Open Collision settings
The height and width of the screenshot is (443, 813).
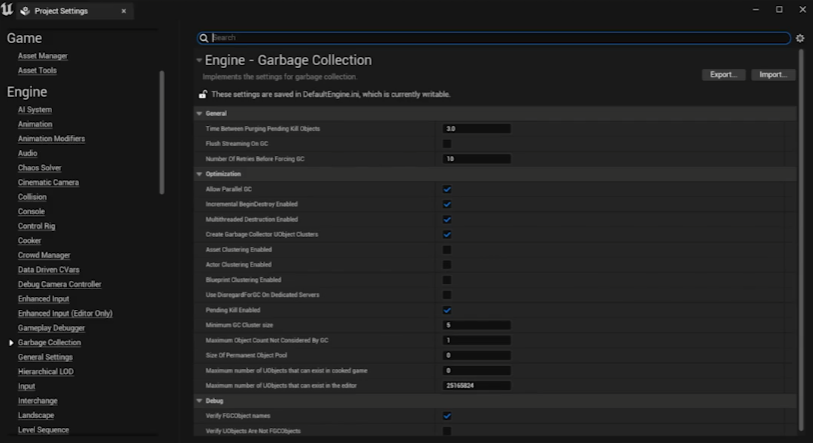[x=32, y=197]
